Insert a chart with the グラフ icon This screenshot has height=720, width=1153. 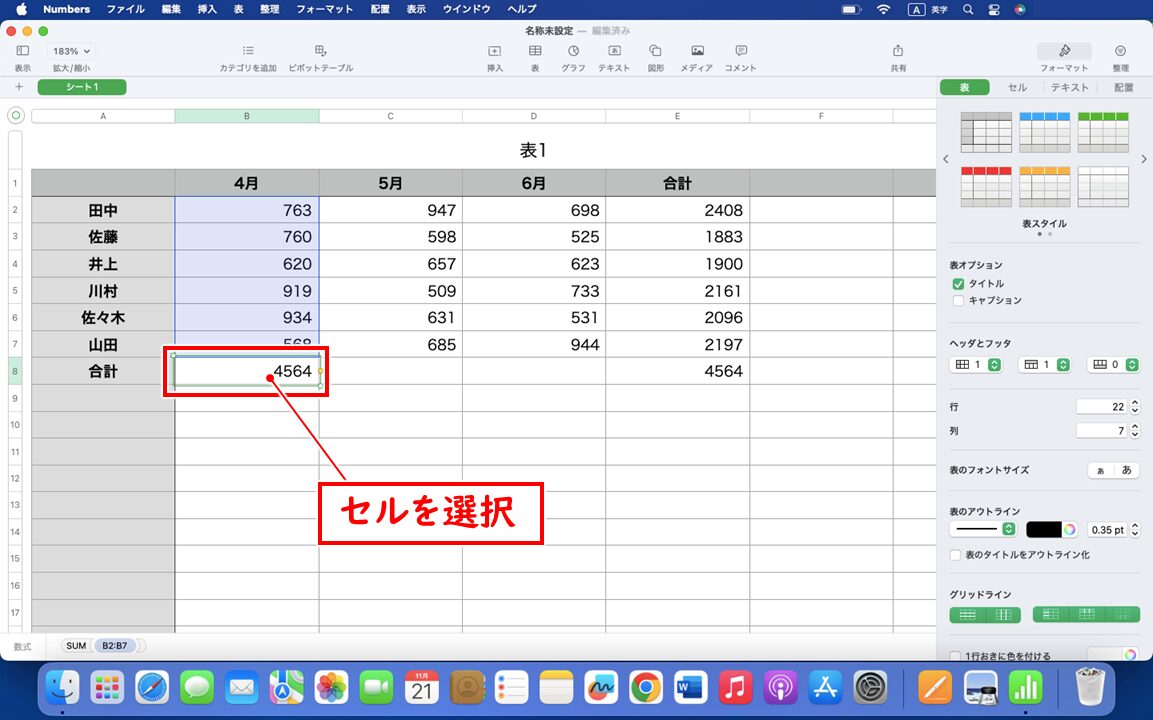click(x=575, y=56)
